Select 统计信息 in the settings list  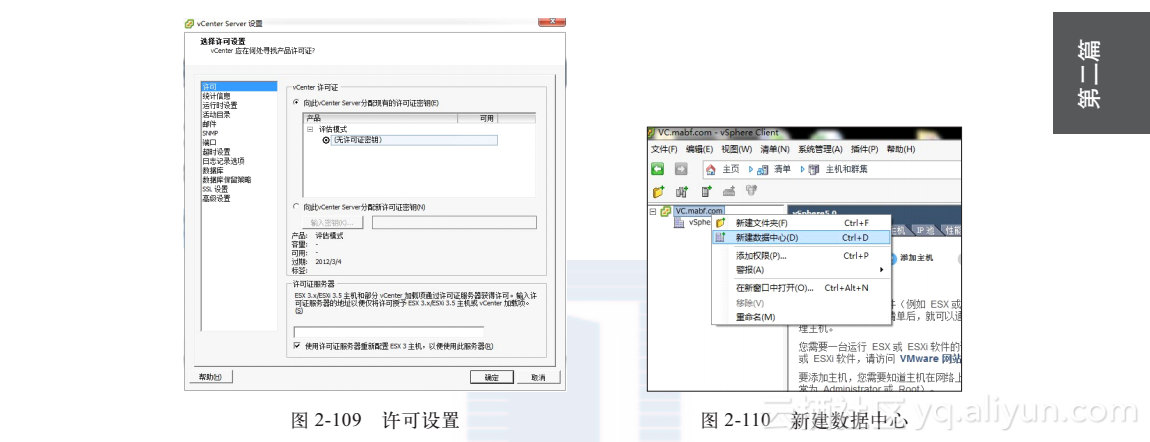point(238,96)
